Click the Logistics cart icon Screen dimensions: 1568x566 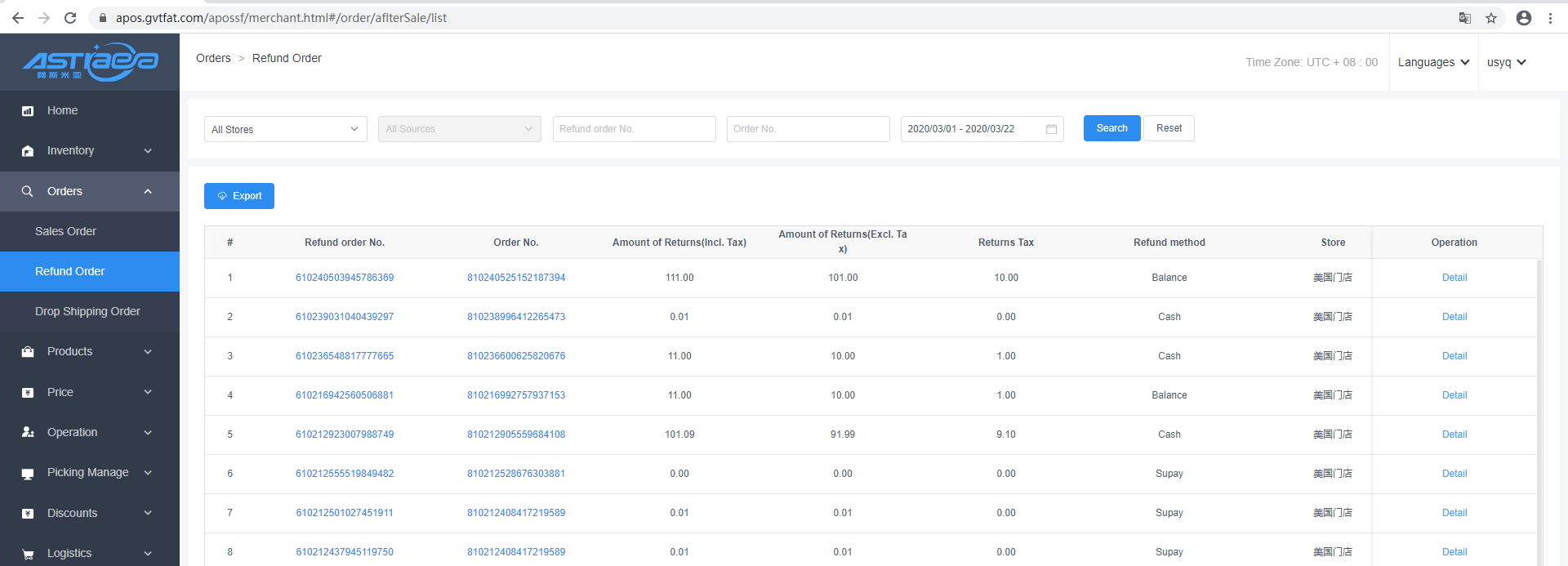(x=28, y=554)
